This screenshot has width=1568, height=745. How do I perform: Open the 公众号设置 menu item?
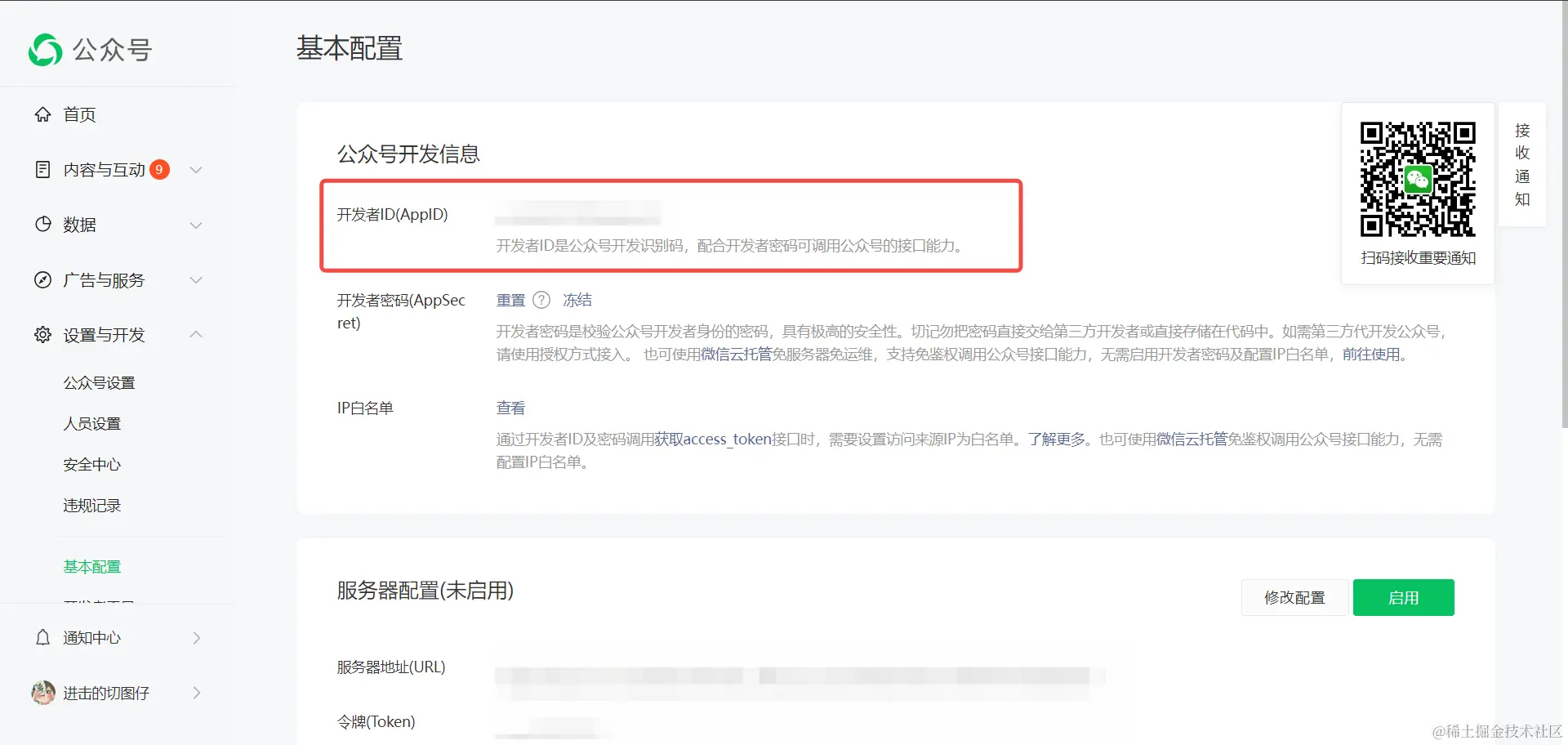101,381
